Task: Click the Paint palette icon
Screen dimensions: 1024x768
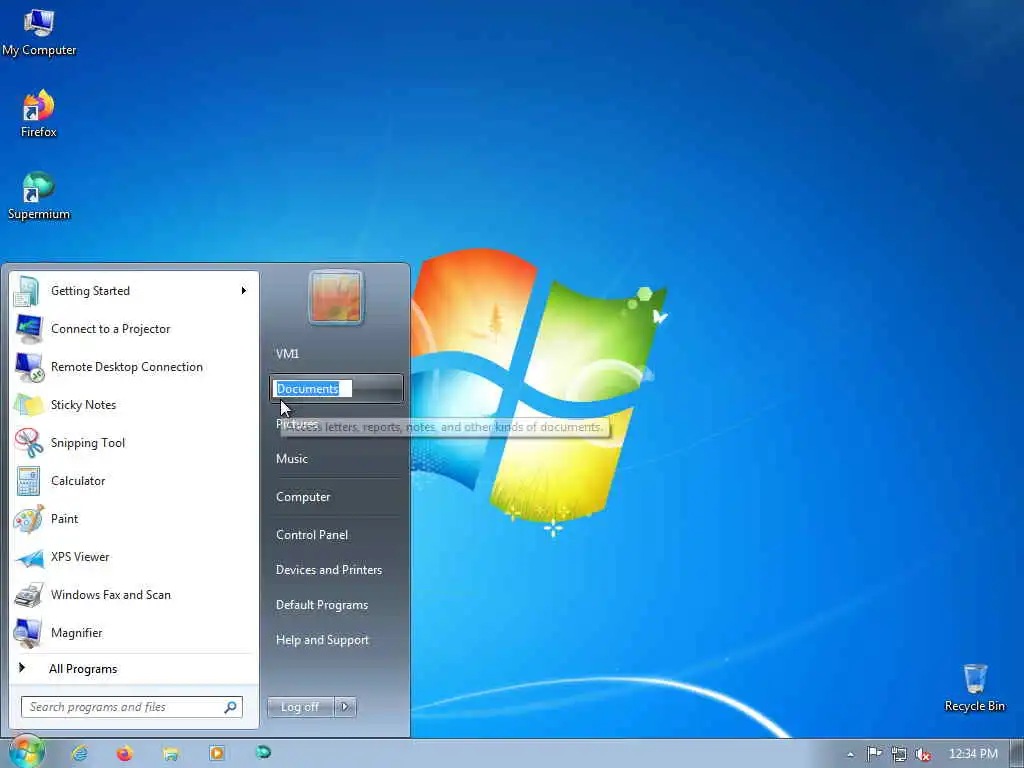Action: click(x=28, y=519)
